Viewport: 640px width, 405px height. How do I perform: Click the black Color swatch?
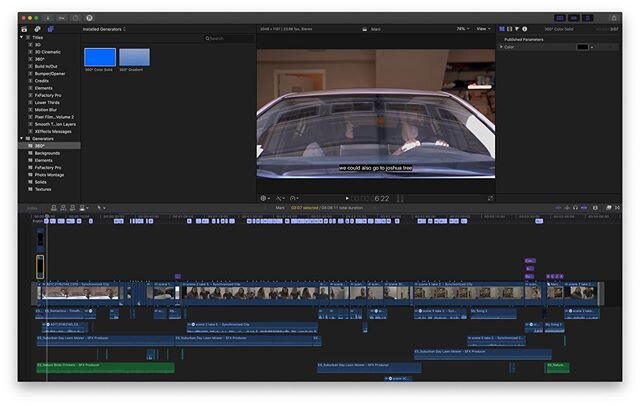[x=582, y=47]
